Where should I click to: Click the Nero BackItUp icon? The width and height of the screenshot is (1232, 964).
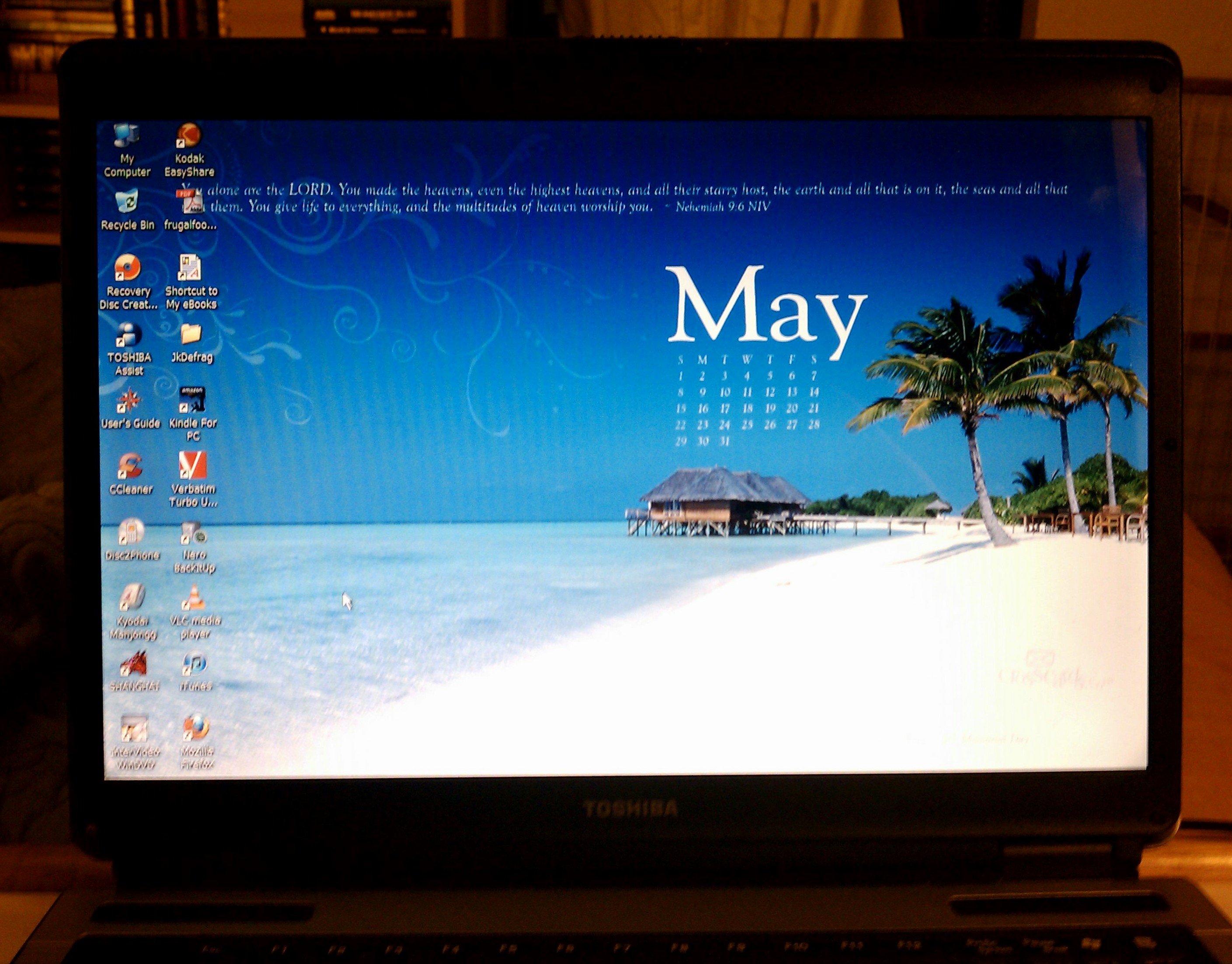coord(194,533)
